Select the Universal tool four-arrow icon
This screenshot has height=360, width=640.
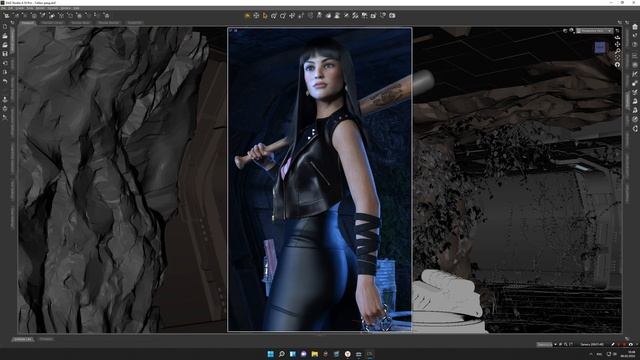tap(256, 16)
